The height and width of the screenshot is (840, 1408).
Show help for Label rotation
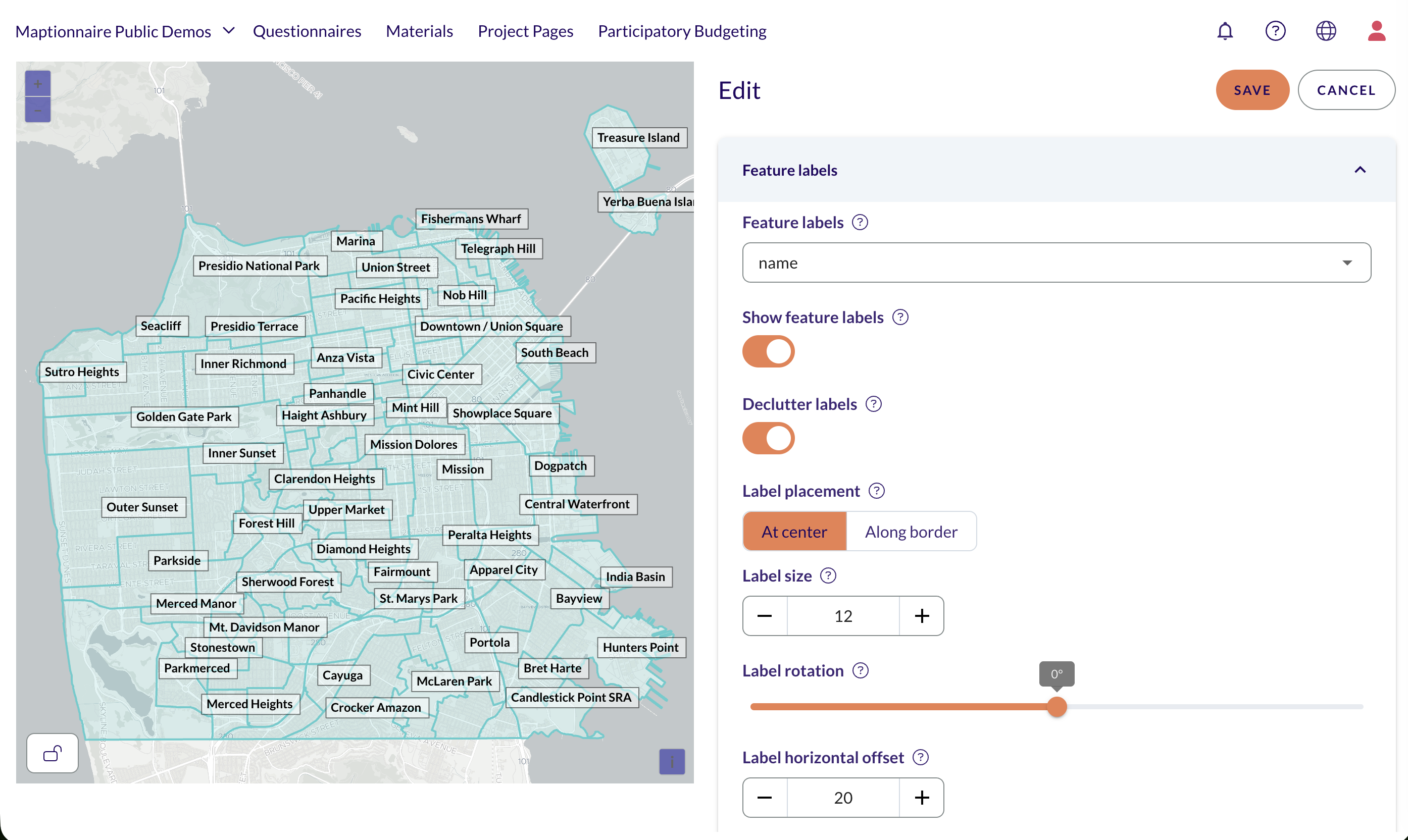(860, 671)
